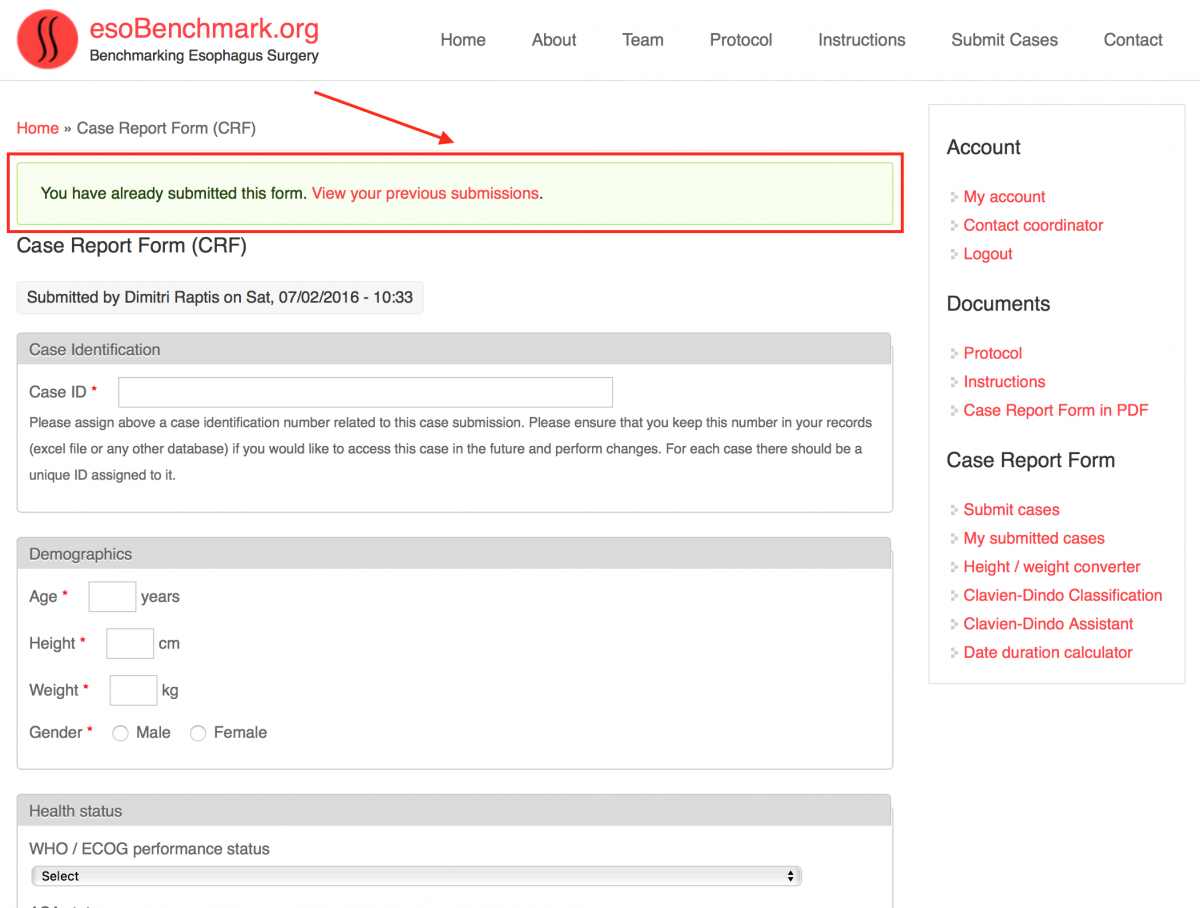Click View your previous submissions link

pos(425,193)
